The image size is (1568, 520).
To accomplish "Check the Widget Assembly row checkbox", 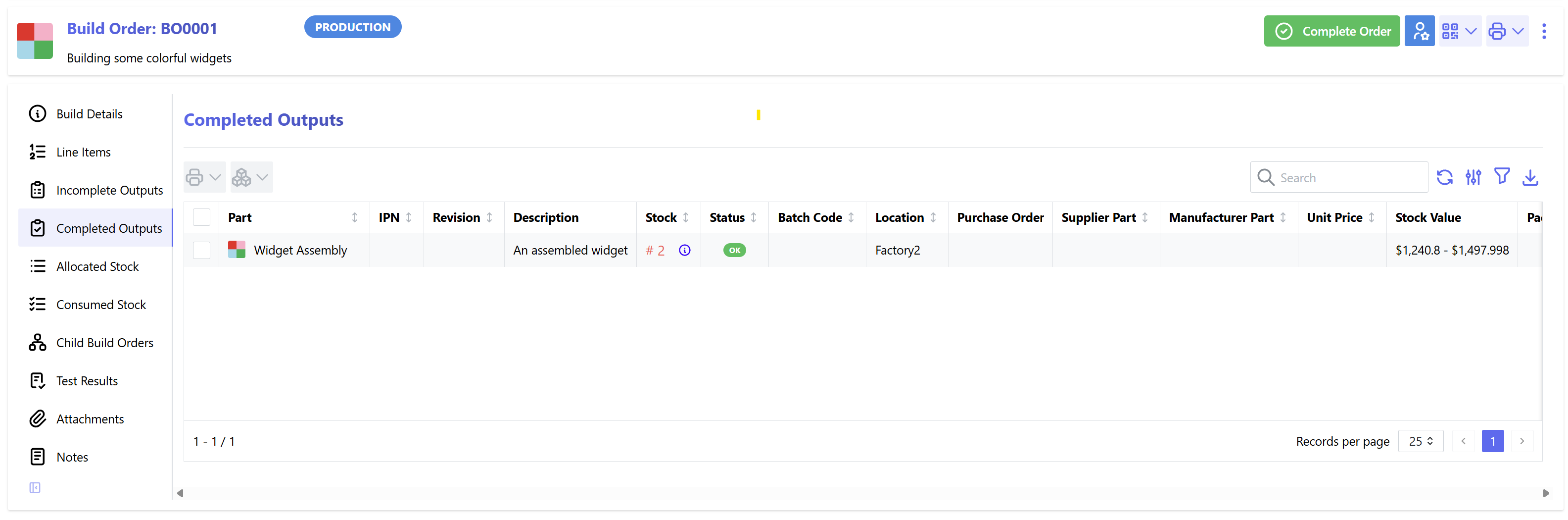I will [201, 250].
